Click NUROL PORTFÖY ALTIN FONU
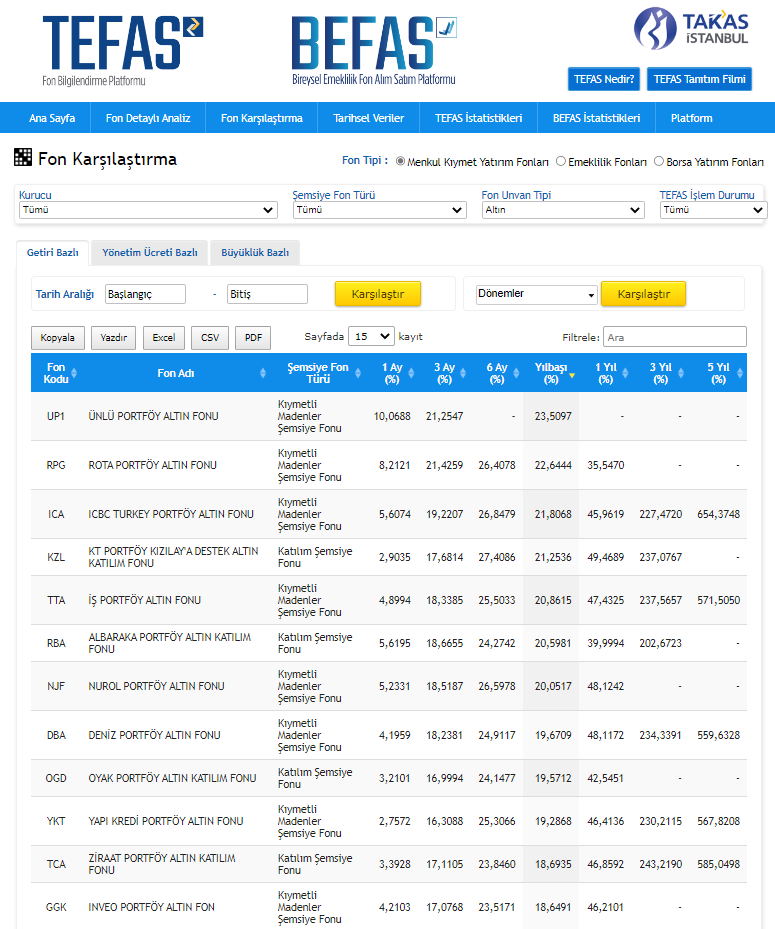Viewport: 775px width, 929px height. [156, 686]
